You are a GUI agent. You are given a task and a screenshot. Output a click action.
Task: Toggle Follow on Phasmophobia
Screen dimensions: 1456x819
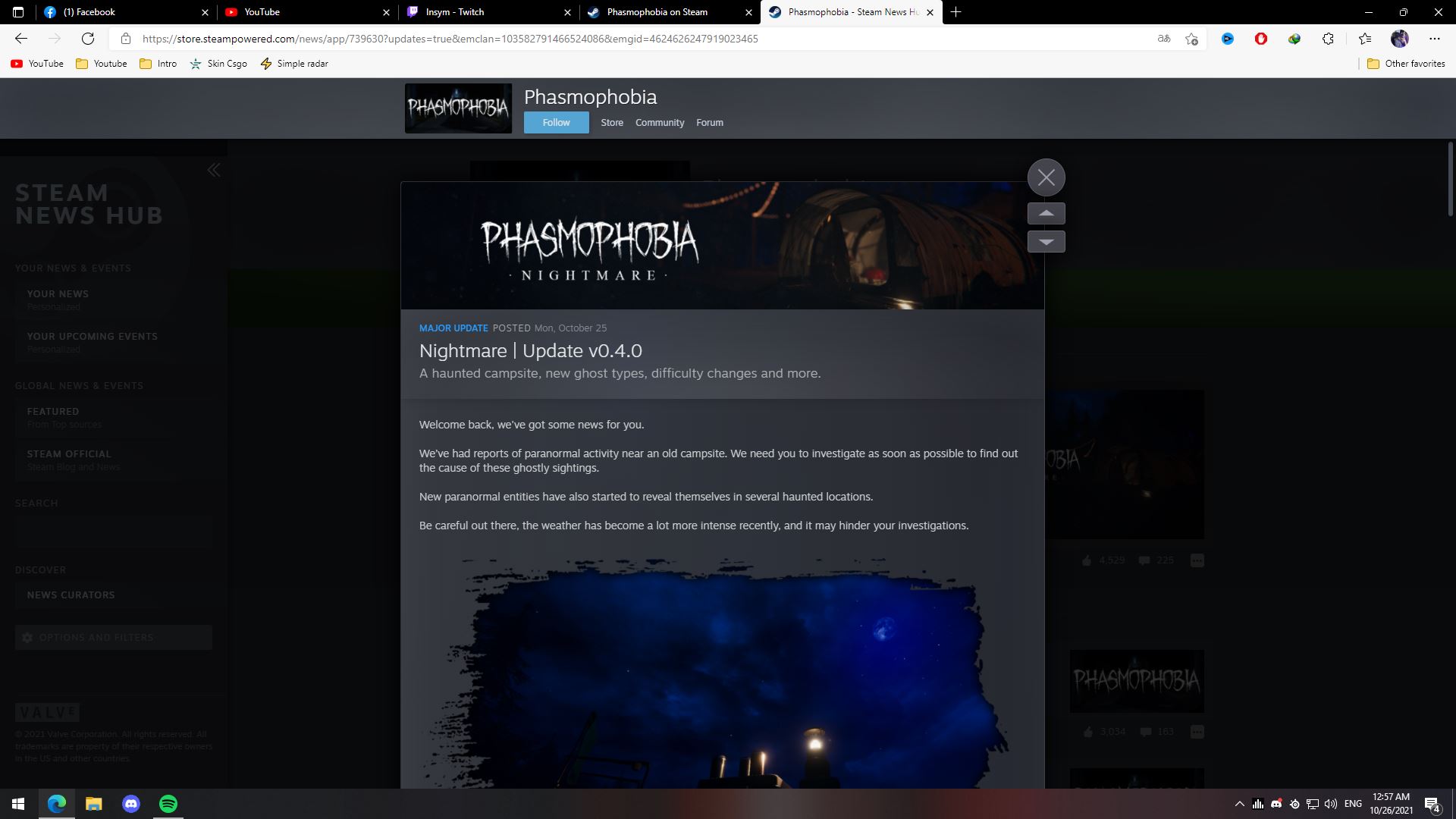[556, 122]
